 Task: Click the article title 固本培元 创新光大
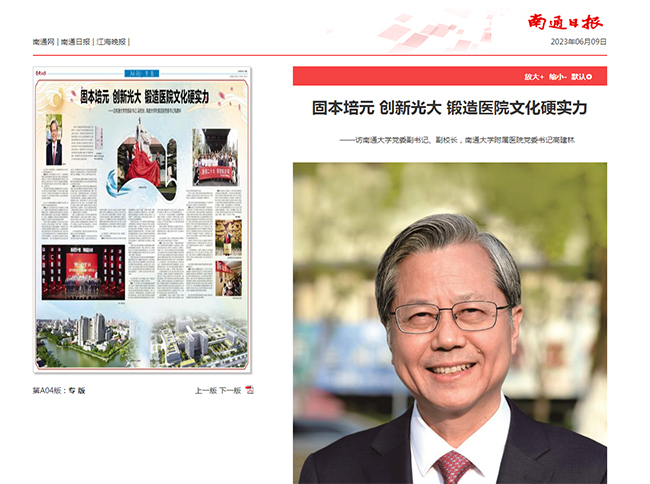[449, 107]
